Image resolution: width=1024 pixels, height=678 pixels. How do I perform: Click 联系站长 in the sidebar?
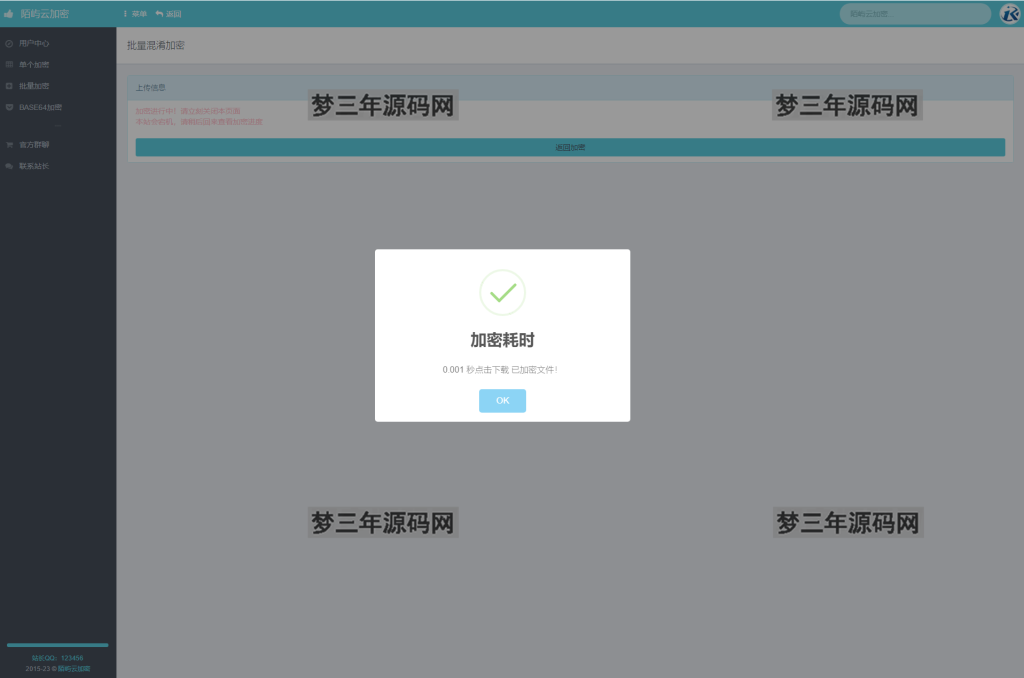point(34,167)
